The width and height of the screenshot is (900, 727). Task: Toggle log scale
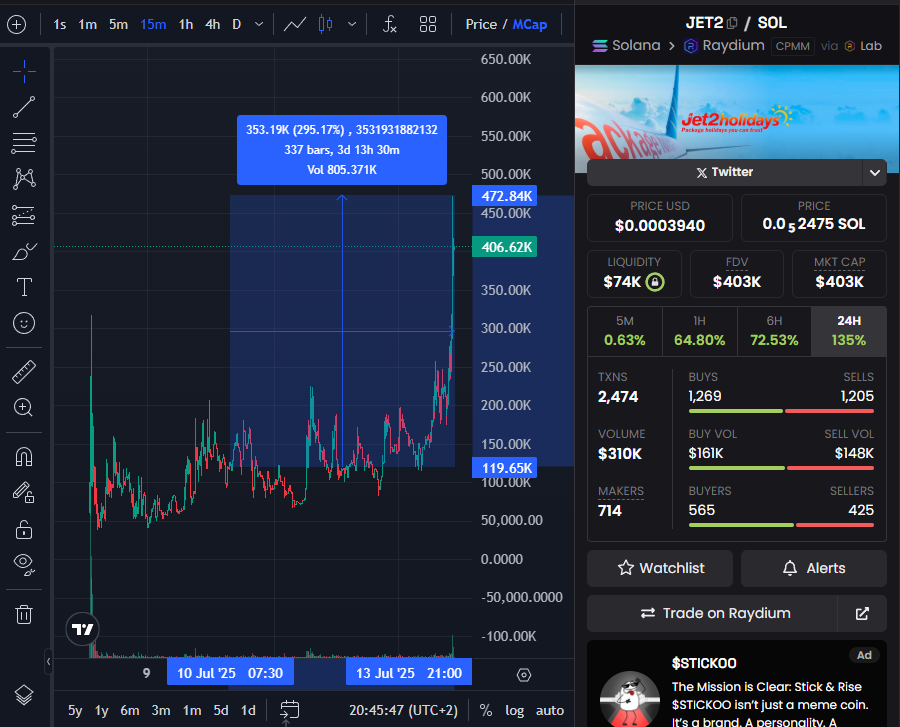click(515, 710)
